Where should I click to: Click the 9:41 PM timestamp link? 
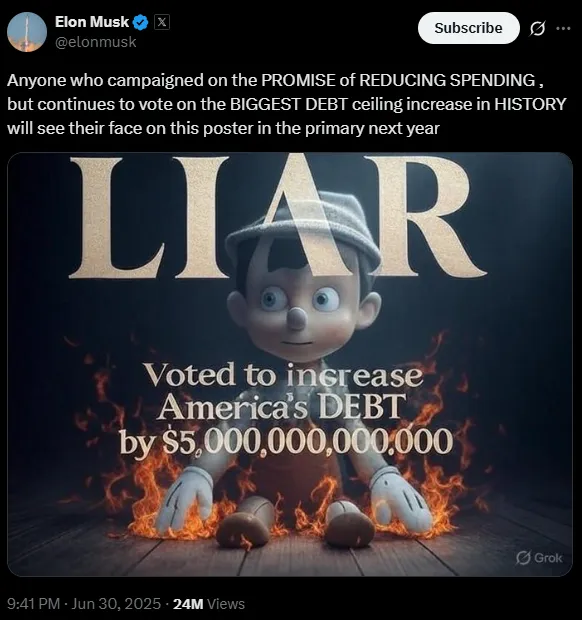(x=34, y=604)
